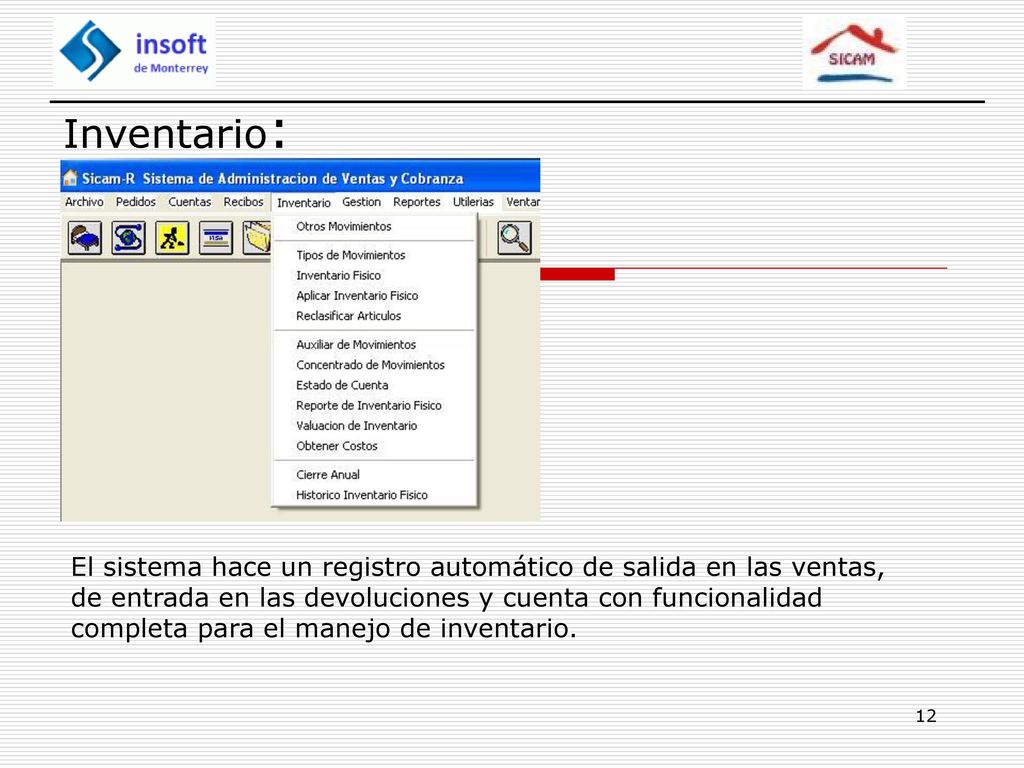Open the Utilerias menu
1024x768 pixels.
[473, 202]
